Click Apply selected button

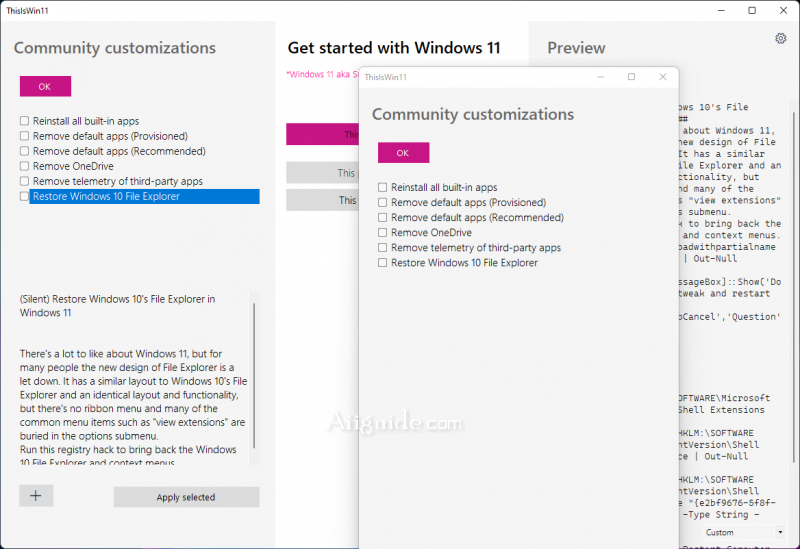click(186, 497)
